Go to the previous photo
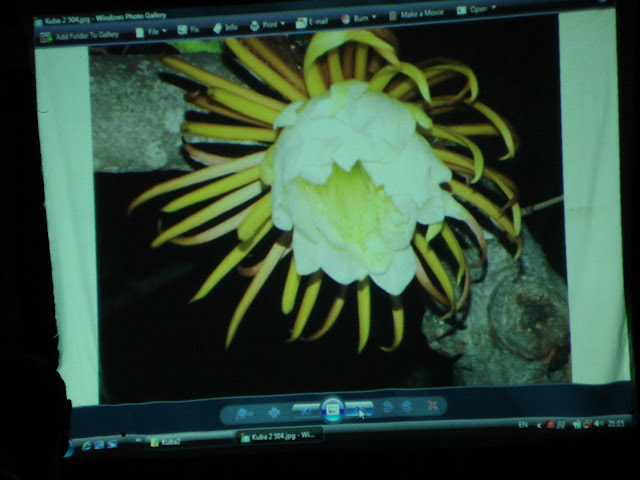 pyautogui.click(x=306, y=411)
